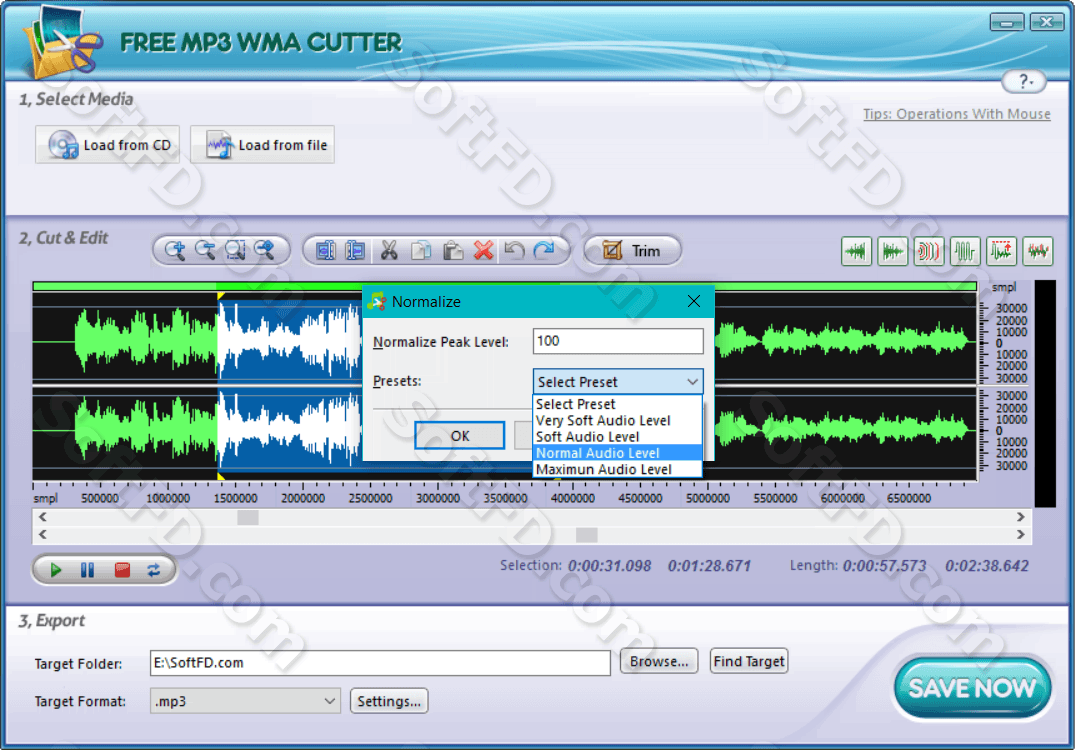Click the SAVE NOW button

972,688
